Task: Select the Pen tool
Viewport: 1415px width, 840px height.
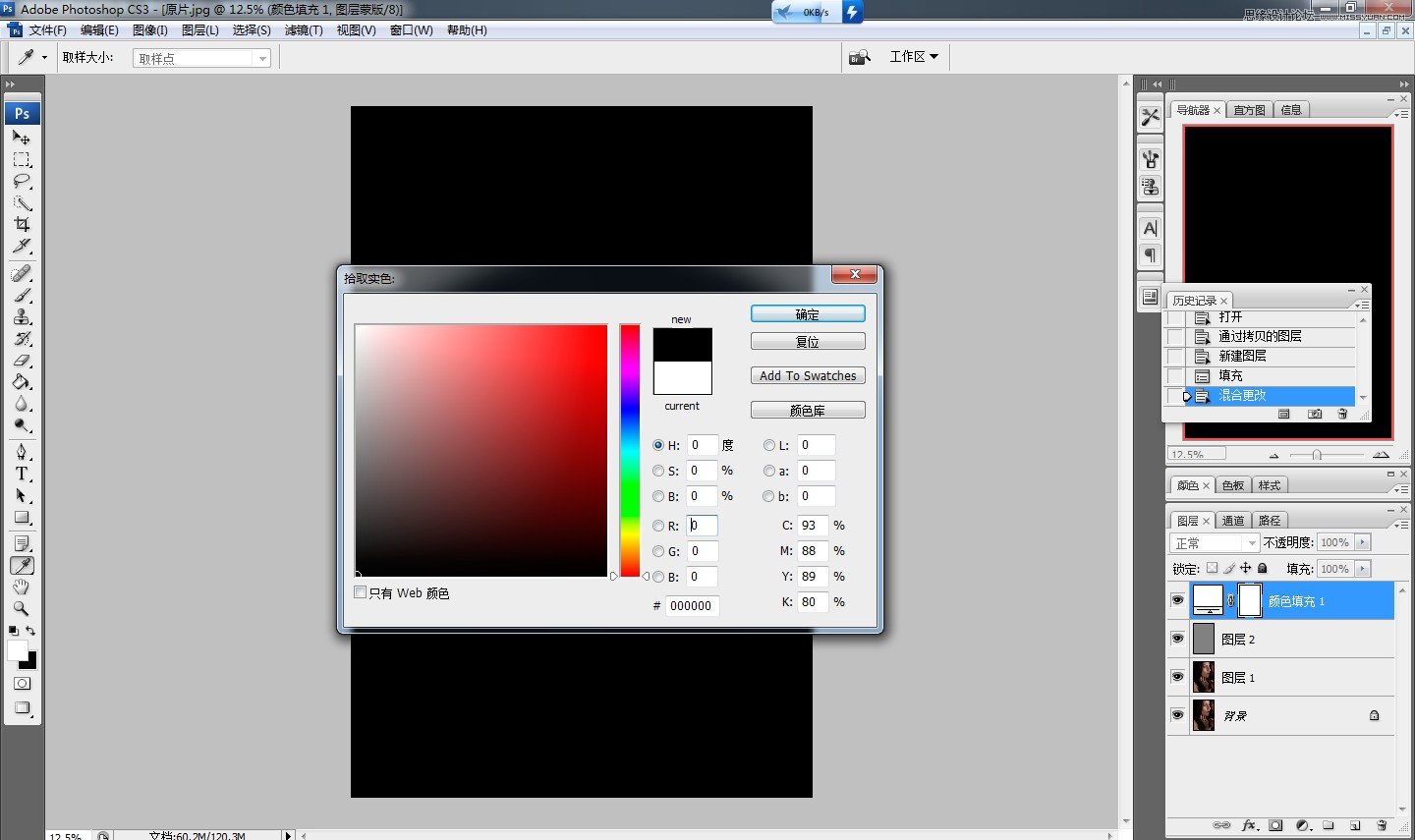Action: coord(22,452)
